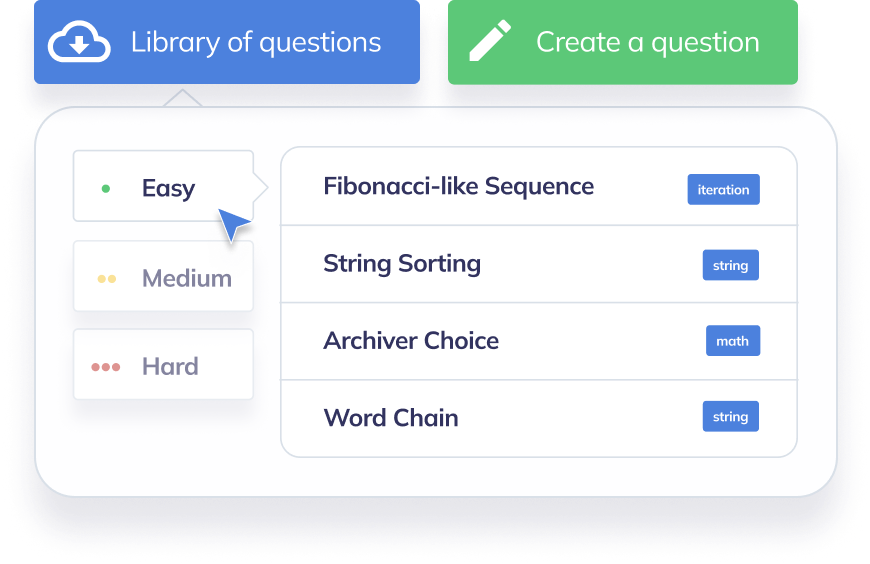Open the Word Chain question
Image resolution: width=870 pixels, height=564 pixels.
pyautogui.click(x=539, y=419)
